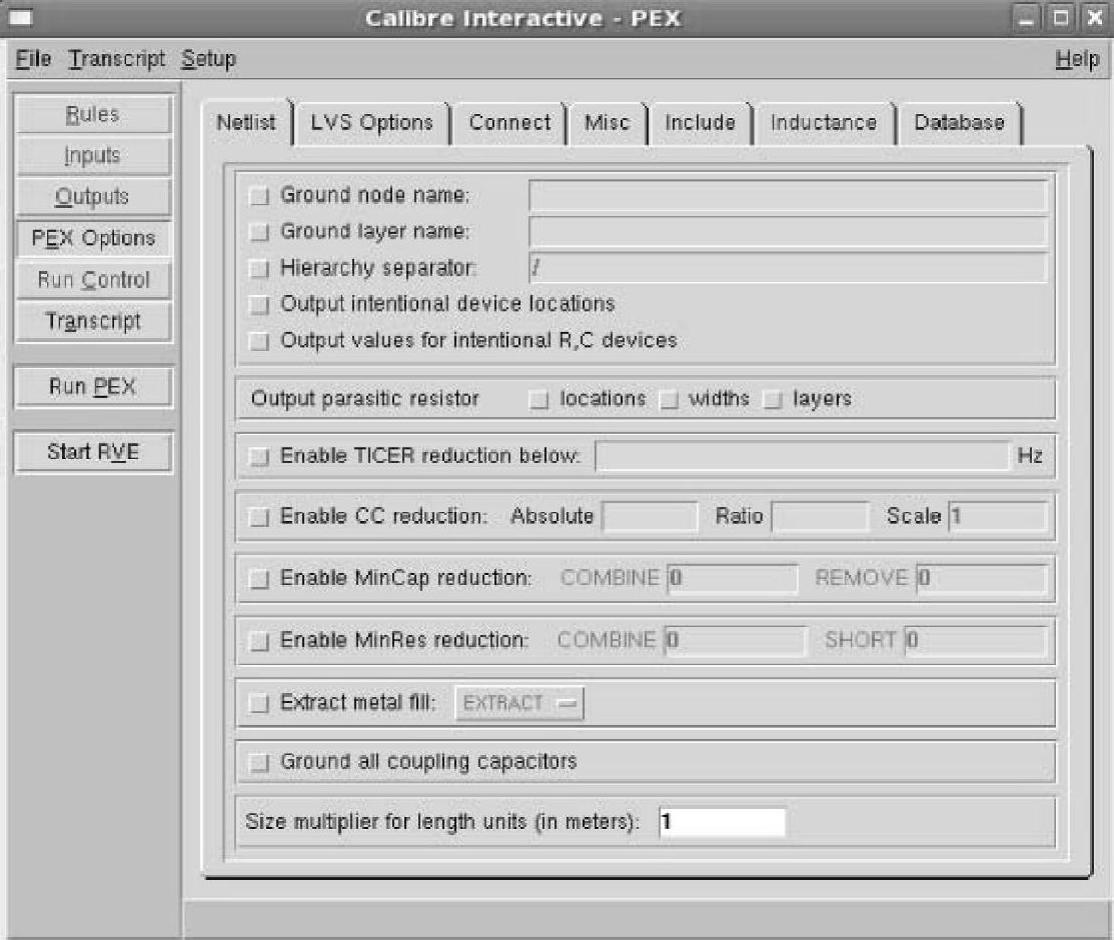Open the Transcript menu
The image size is (1114, 940).
[x=117, y=59]
